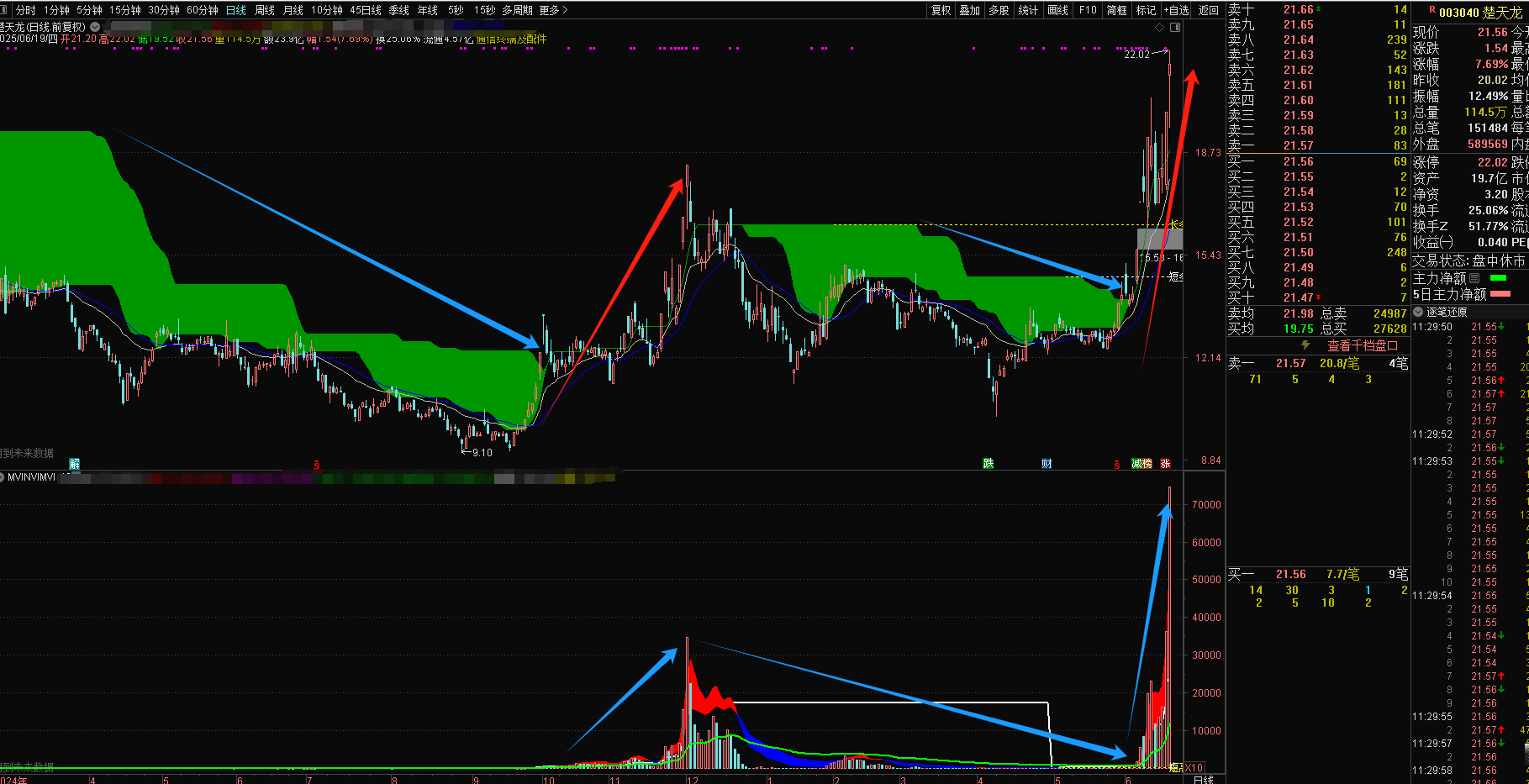Viewport: 1529px width, 784px height.
Task: Click the lightning icon beside 查看千档盘口
Action: pos(1305,345)
